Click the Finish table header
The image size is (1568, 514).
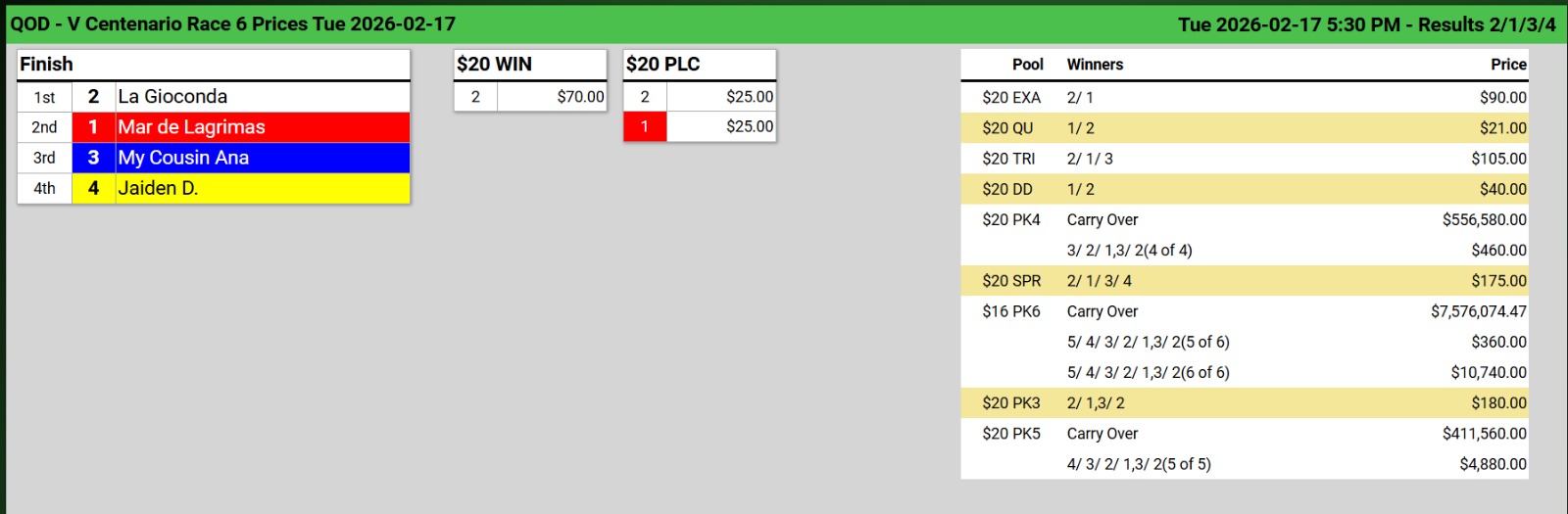(46, 65)
